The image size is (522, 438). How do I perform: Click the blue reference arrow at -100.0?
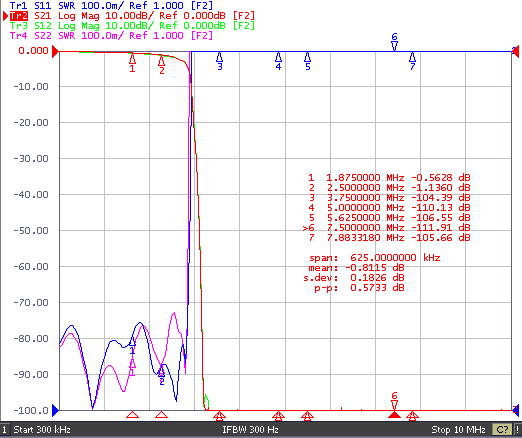55,411
